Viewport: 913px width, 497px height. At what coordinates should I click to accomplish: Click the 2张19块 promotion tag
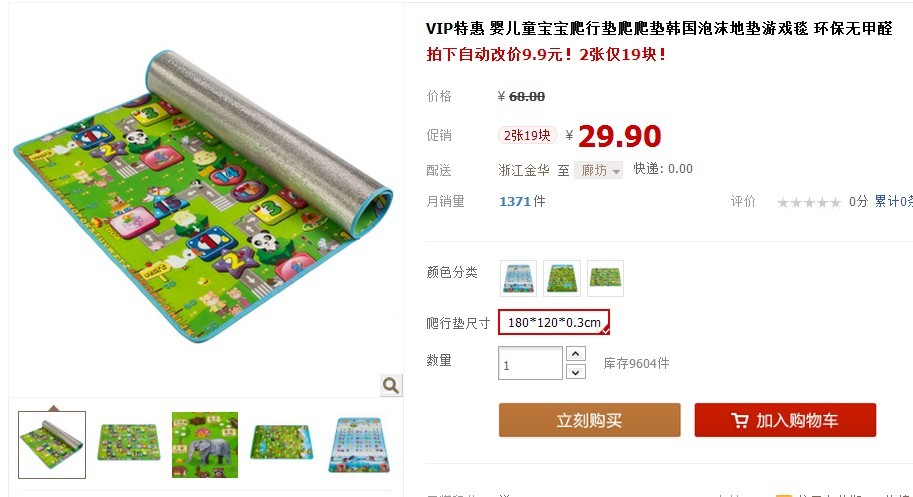click(x=527, y=135)
